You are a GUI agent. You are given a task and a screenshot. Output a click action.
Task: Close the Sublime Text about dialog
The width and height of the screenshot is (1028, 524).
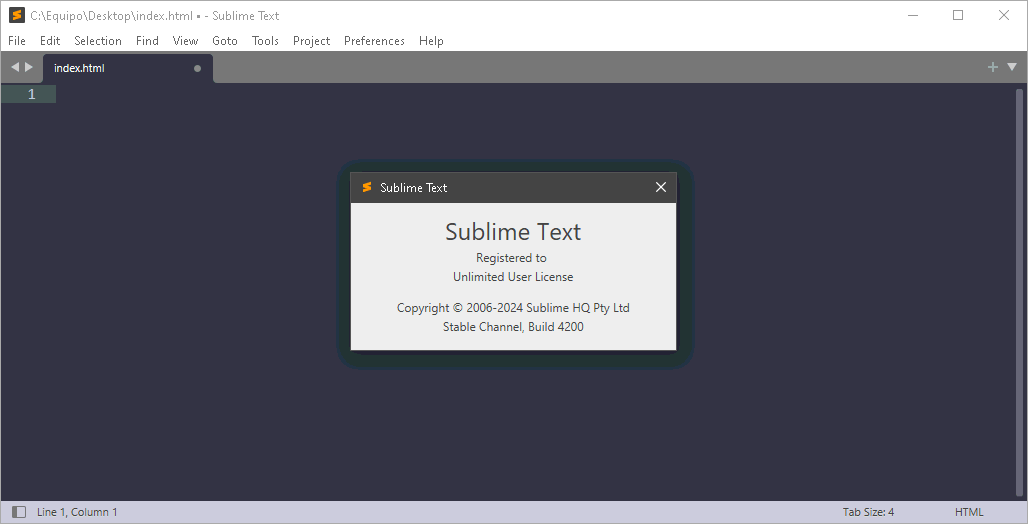click(661, 187)
